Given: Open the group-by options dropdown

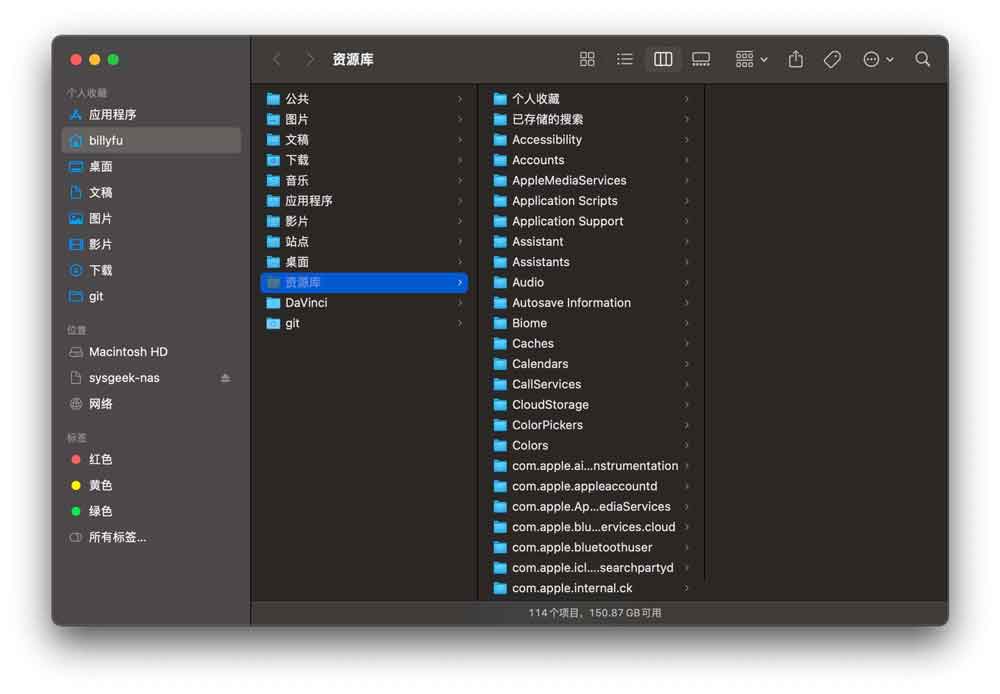Looking at the screenshot, I should pos(751,60).
